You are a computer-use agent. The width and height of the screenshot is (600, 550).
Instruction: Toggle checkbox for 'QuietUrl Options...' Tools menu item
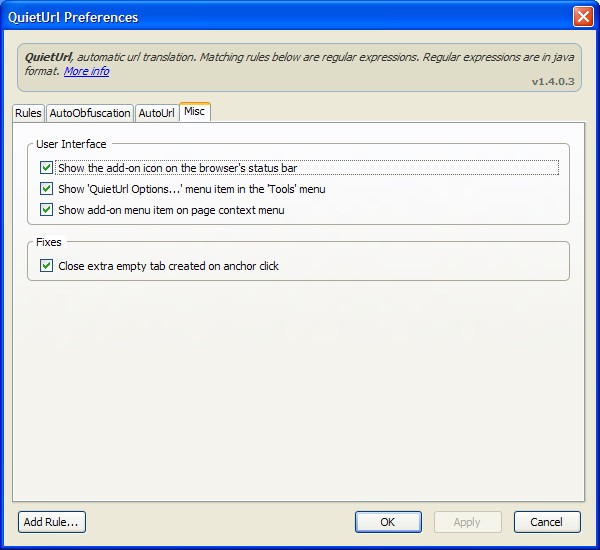[46, 189]
